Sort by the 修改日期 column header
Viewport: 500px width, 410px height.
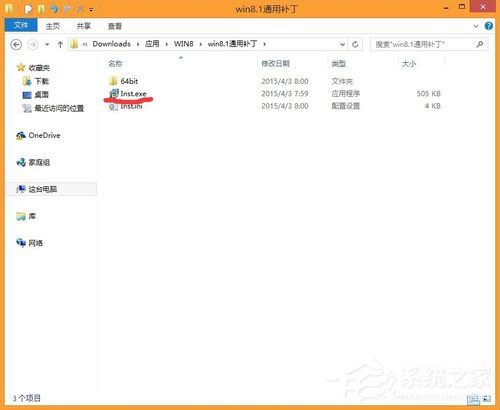pos(275,64)
